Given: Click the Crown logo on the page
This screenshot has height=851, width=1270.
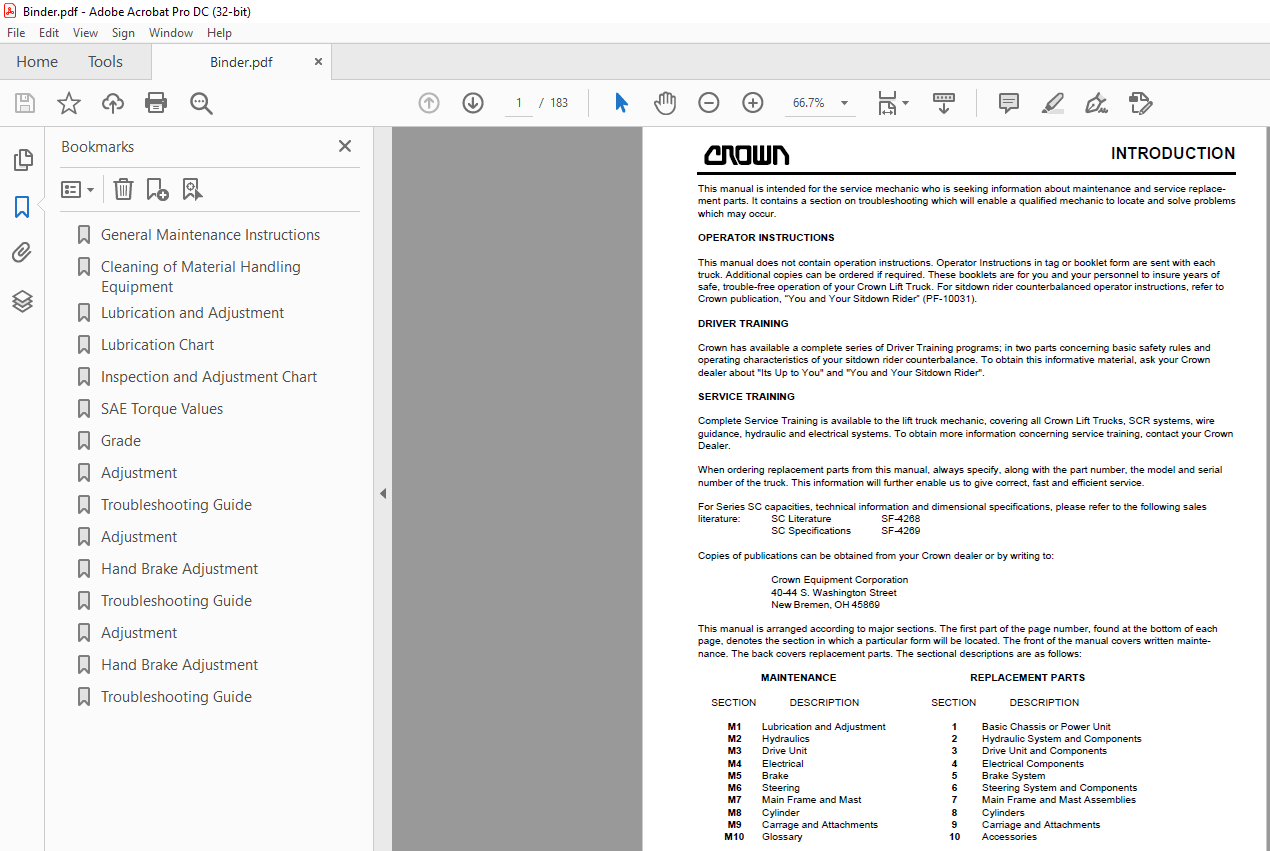Looking at the screenshot, I should tap(746, 155).
